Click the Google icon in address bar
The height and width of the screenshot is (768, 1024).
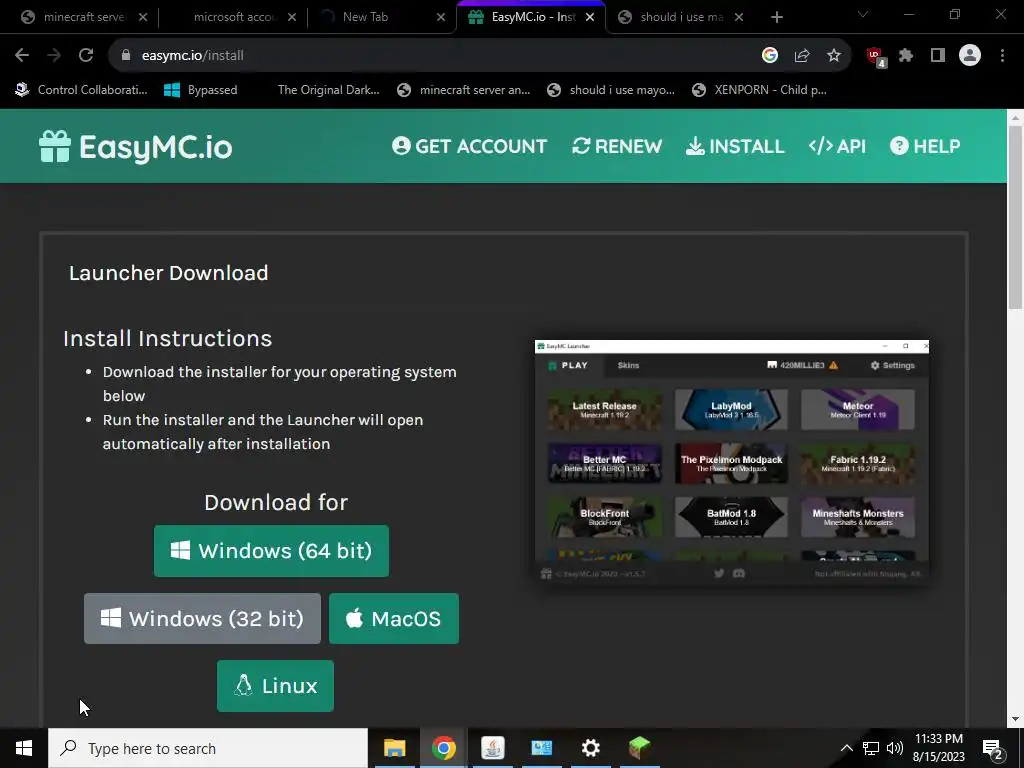tap(770, 56)
